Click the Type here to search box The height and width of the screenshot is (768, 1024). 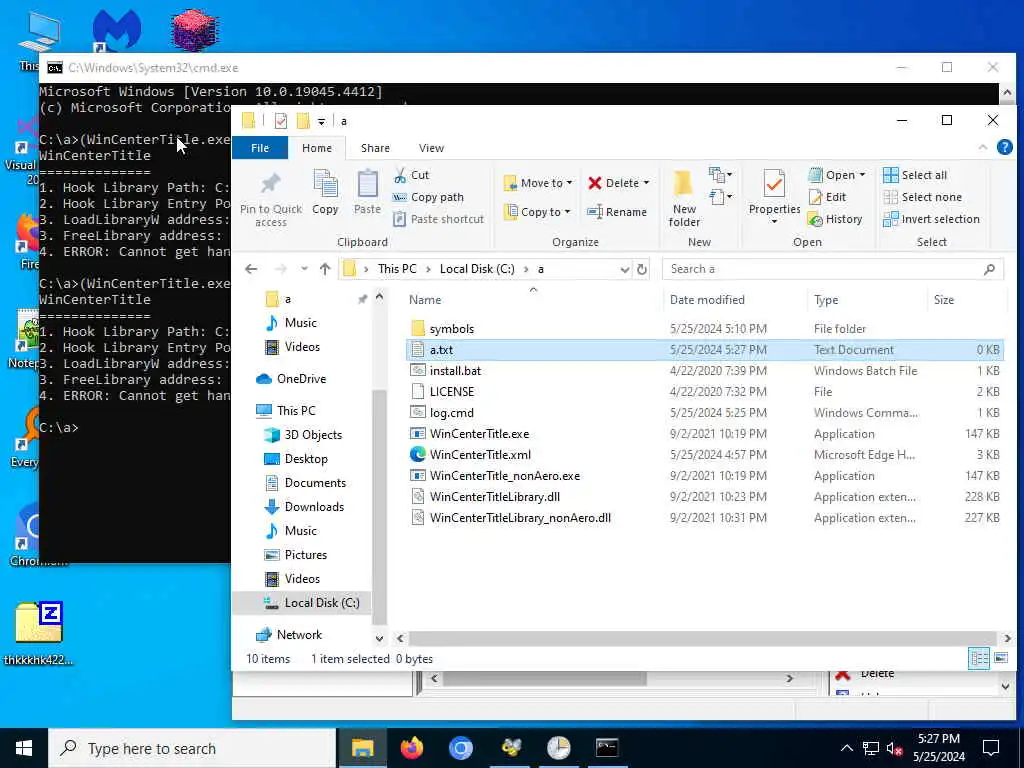coord(192,748)
